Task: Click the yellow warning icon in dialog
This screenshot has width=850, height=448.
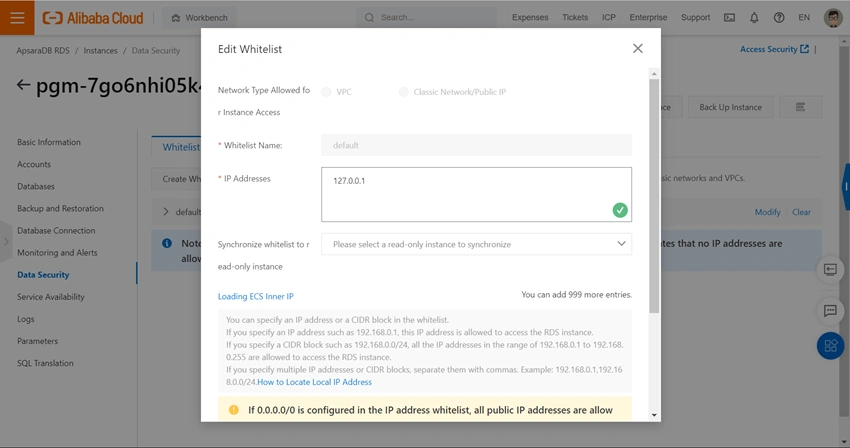Action: point(234,409)
